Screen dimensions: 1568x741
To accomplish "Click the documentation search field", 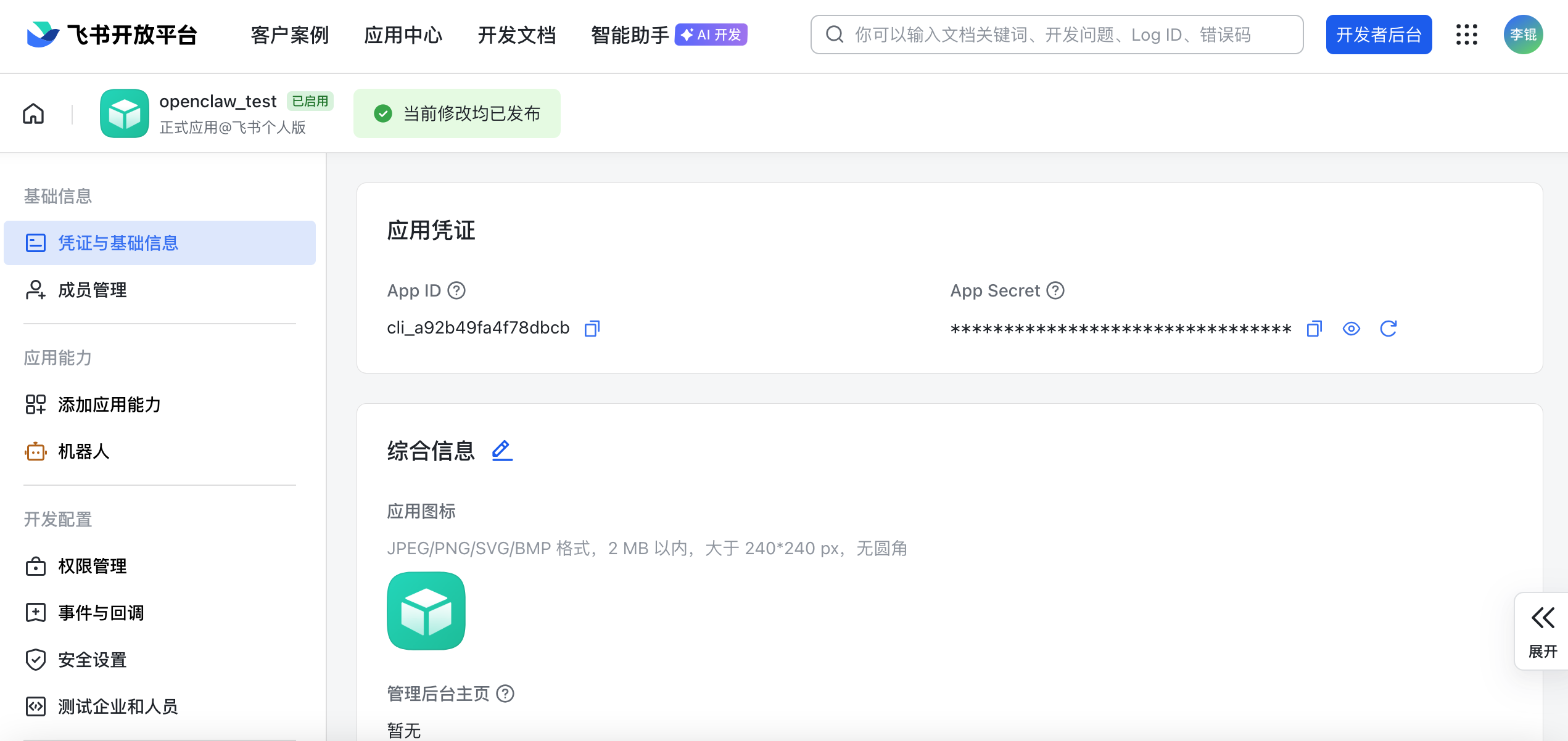I will 1056,35.
